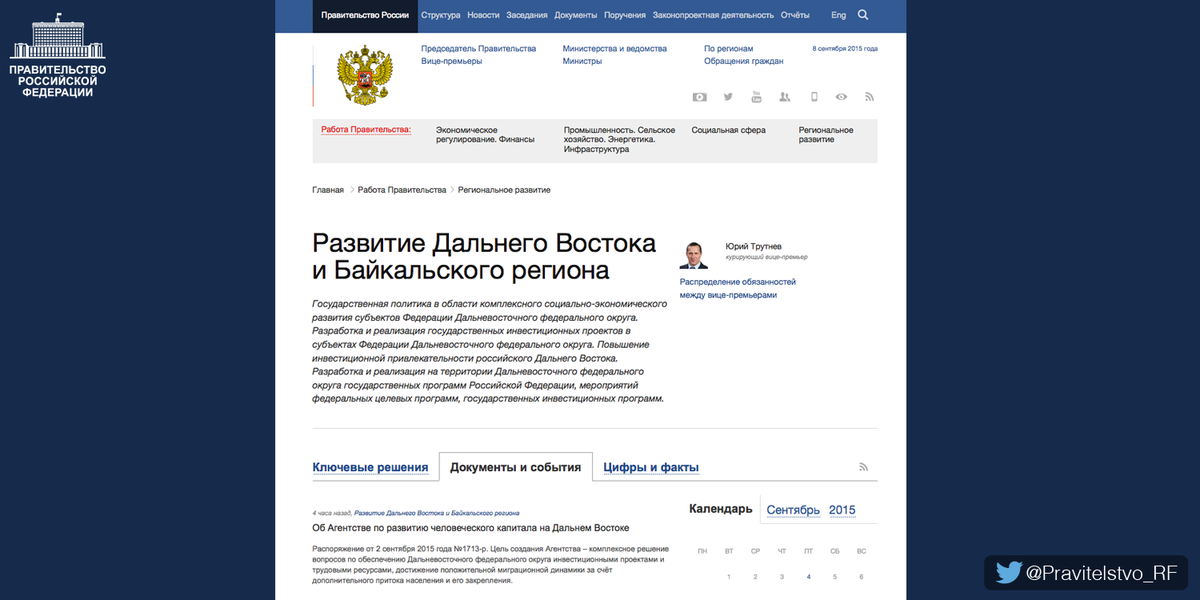Open the 'Новости' menu item

point(483,15)
